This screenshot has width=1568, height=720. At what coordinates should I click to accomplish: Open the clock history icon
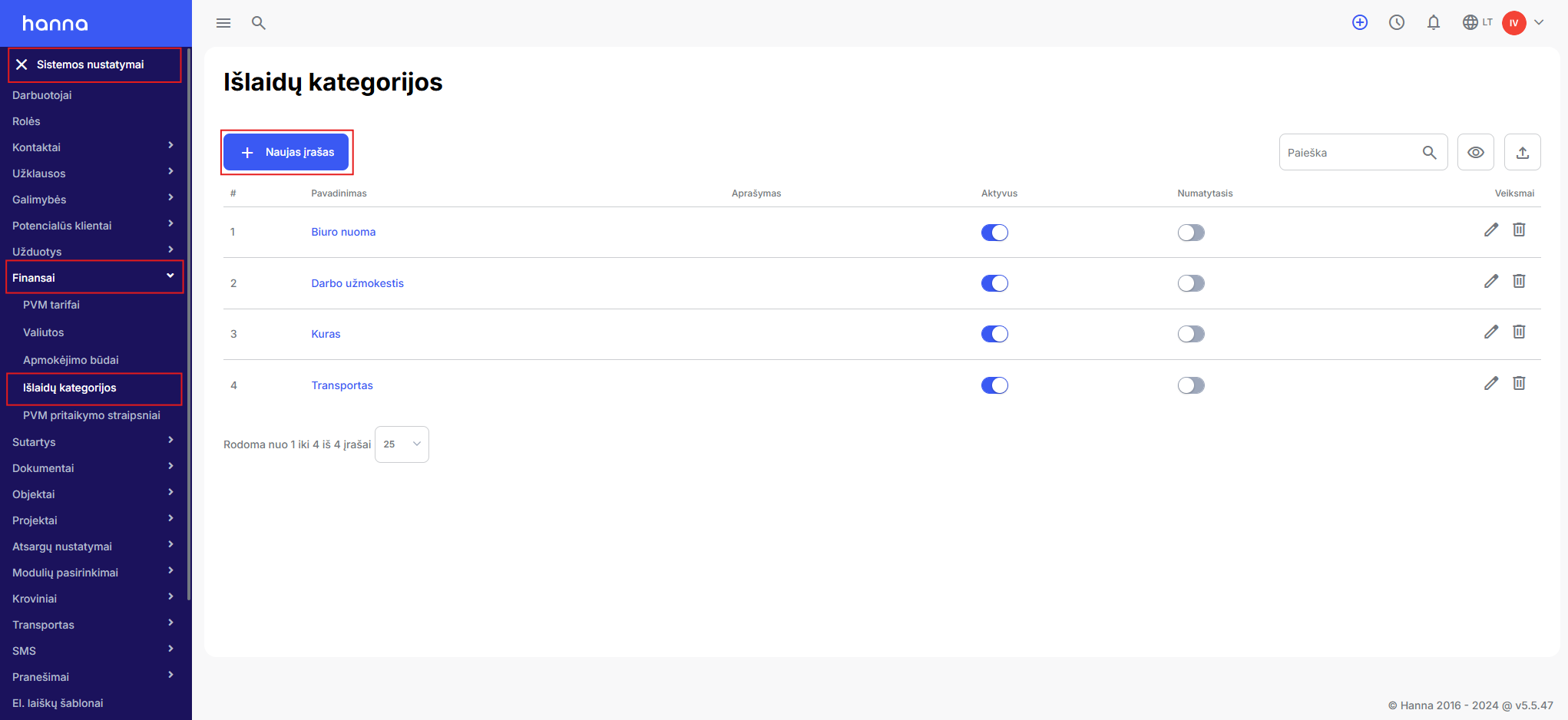(1397, 22)
